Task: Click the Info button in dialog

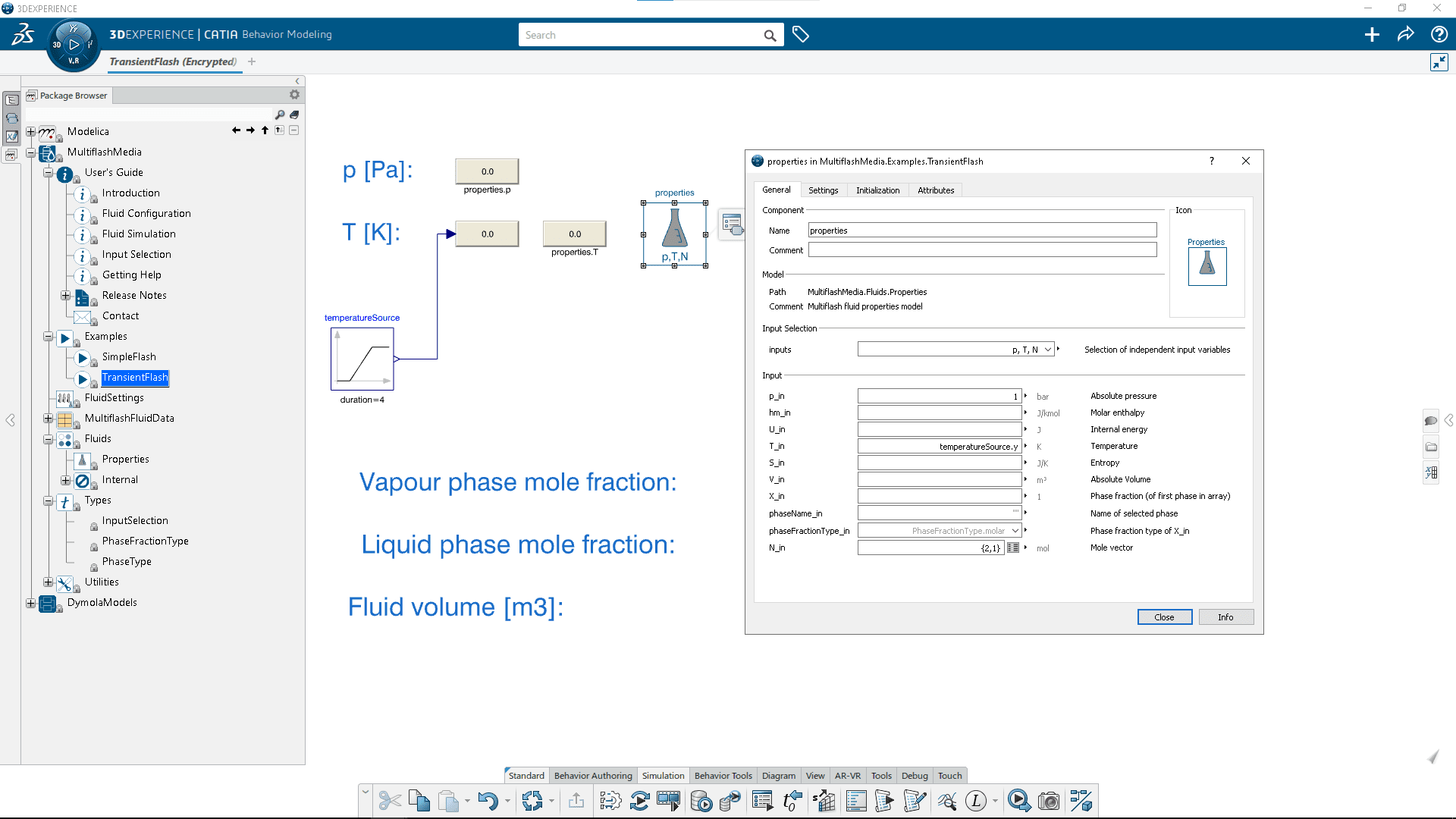Action: [1225, 616]
